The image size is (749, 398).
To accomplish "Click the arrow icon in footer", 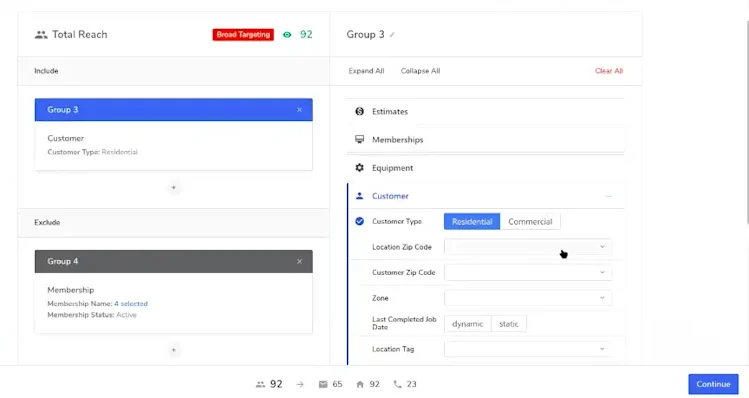I will pyautogui.click(x=300, y=384).
